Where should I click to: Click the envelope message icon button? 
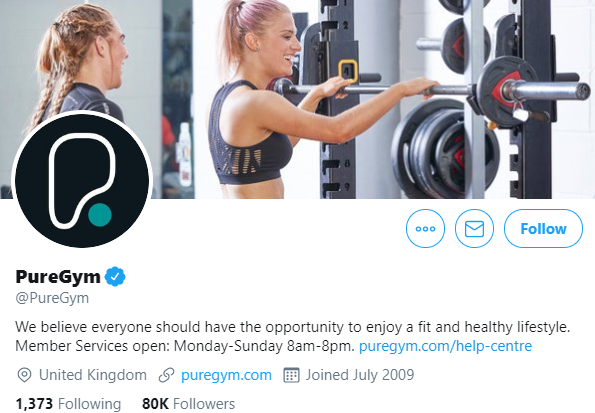474,229
